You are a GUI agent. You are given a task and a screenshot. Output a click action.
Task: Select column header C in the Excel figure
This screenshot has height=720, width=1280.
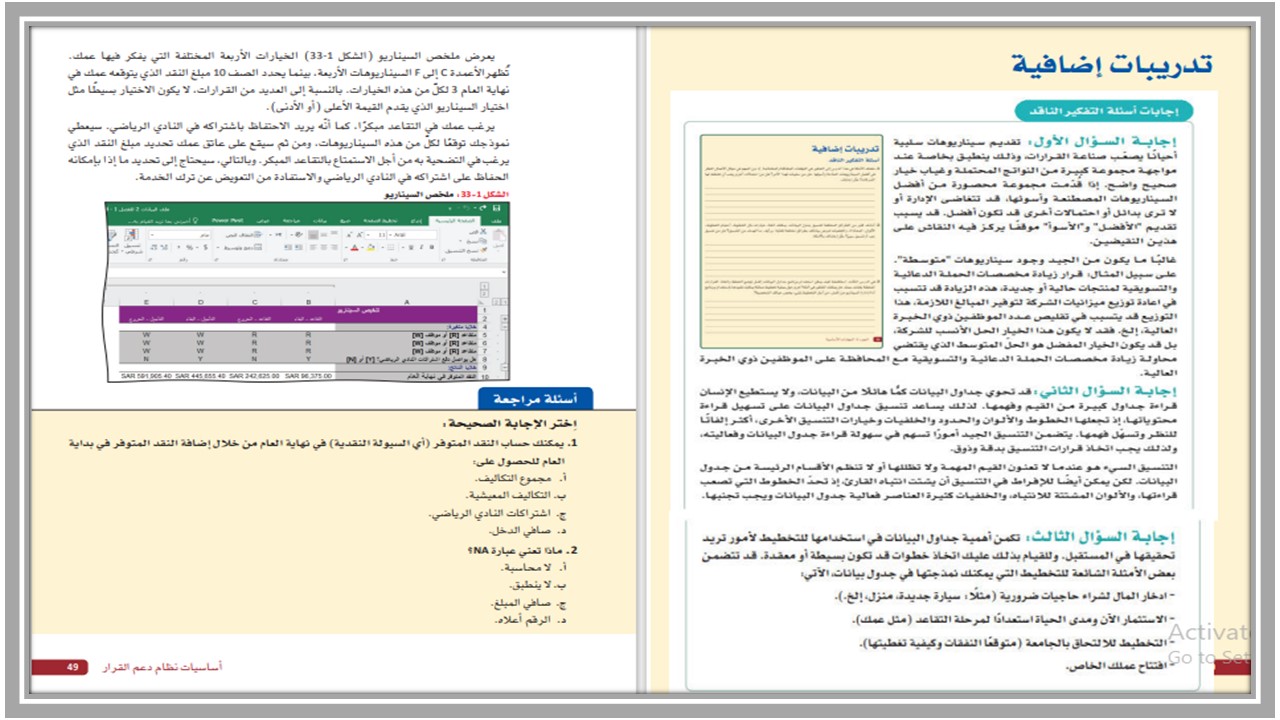point(254,302)
